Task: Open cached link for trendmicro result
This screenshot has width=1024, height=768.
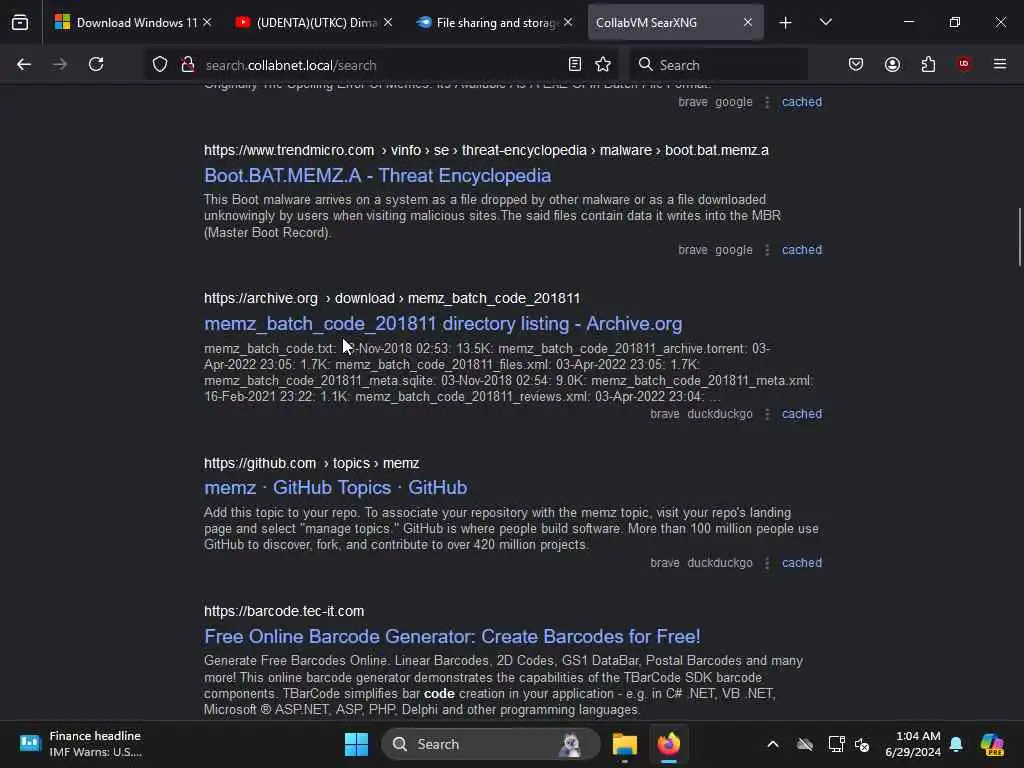Action: click(x=801, y=250)
